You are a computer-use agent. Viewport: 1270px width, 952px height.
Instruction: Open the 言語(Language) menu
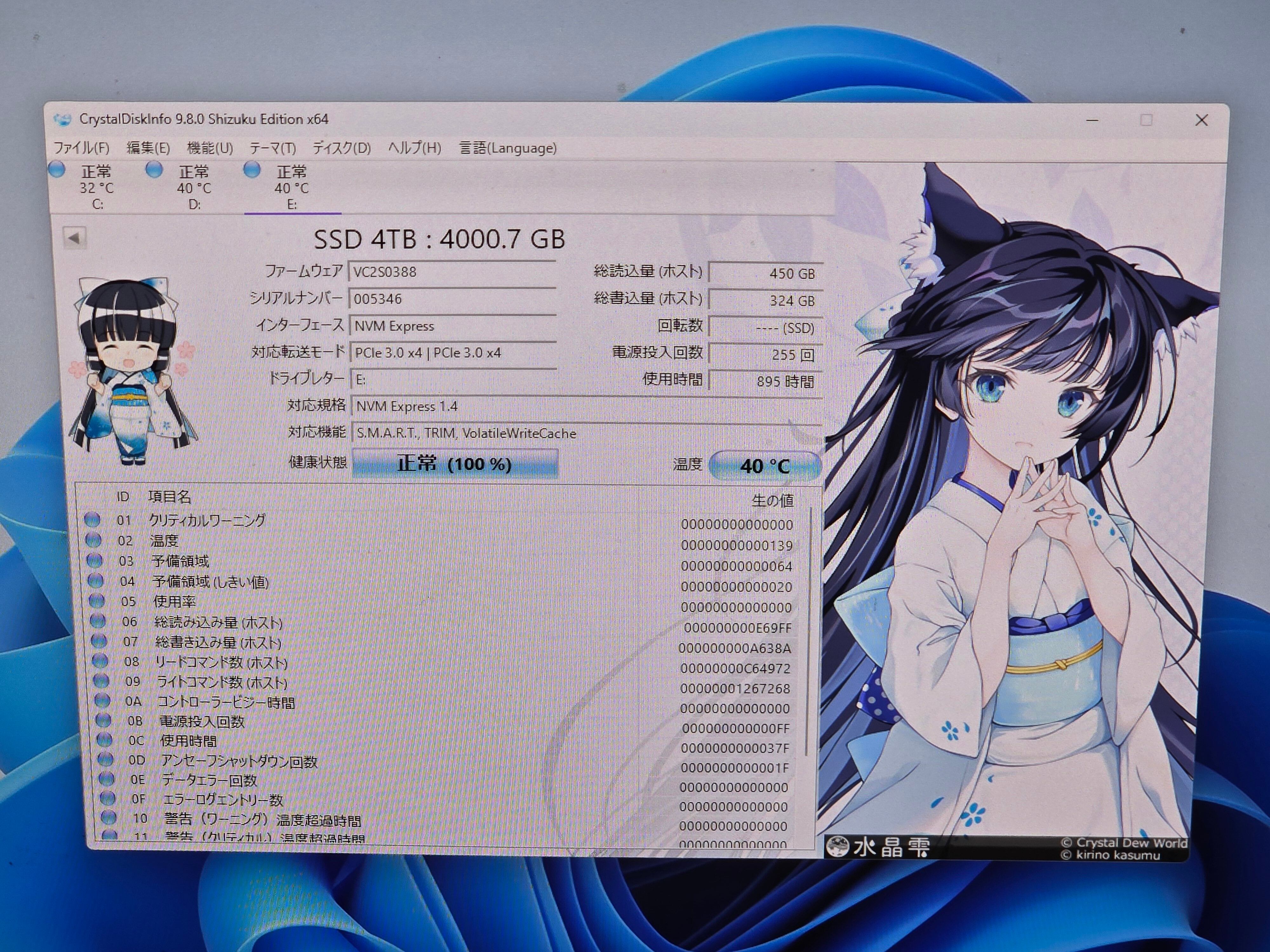click(x=508, y=148)
